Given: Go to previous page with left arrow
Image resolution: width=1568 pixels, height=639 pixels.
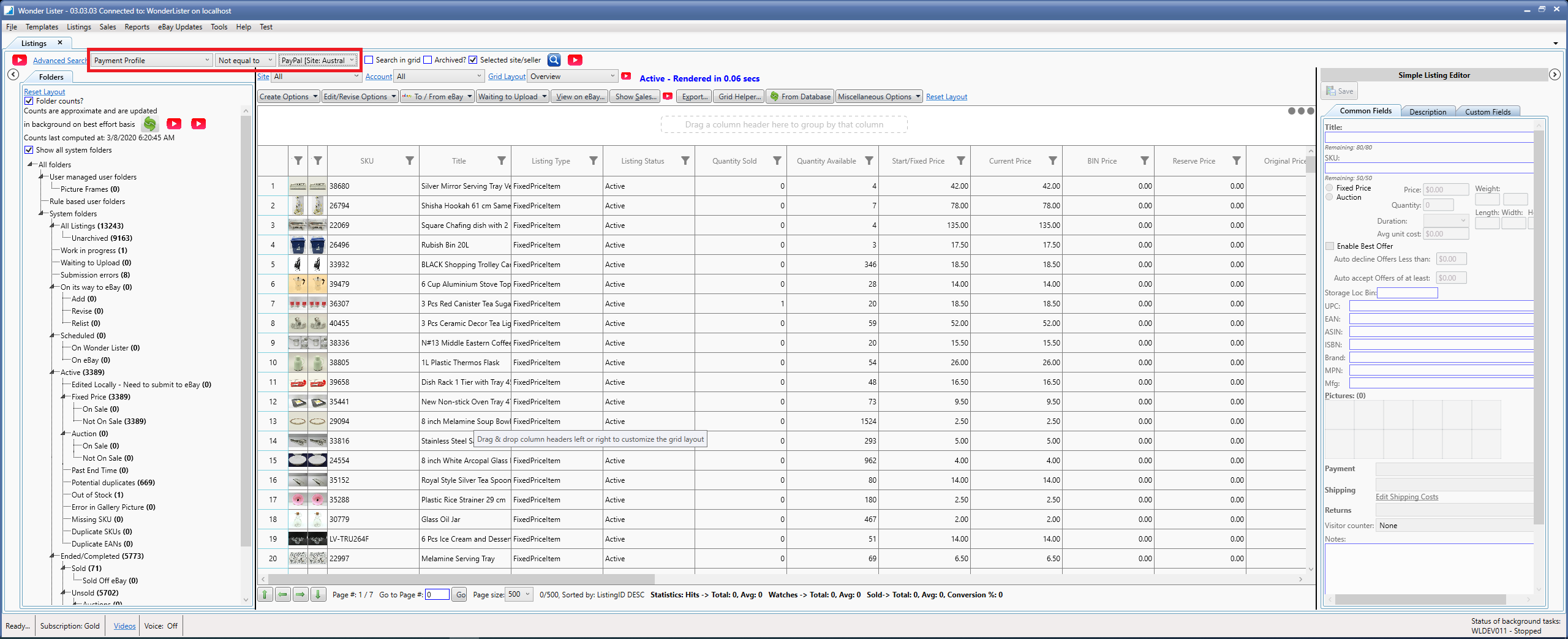Looking at the screenshot, I should tap(283, 594).
